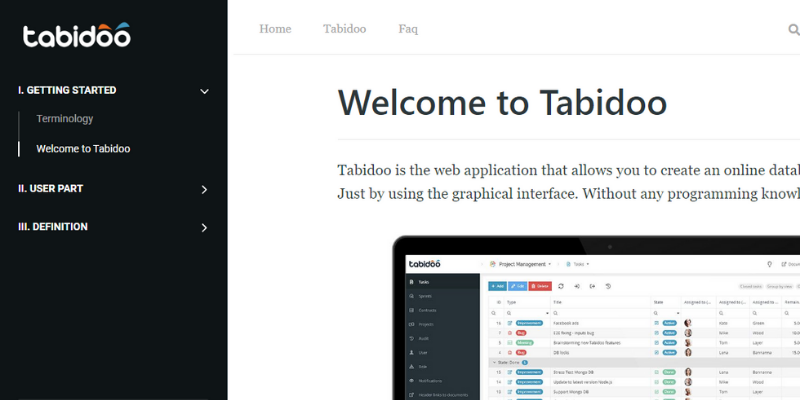This screenshot has width=800, height=400.
Task: Expand the Definition section chevron
Action: (204, 228)
